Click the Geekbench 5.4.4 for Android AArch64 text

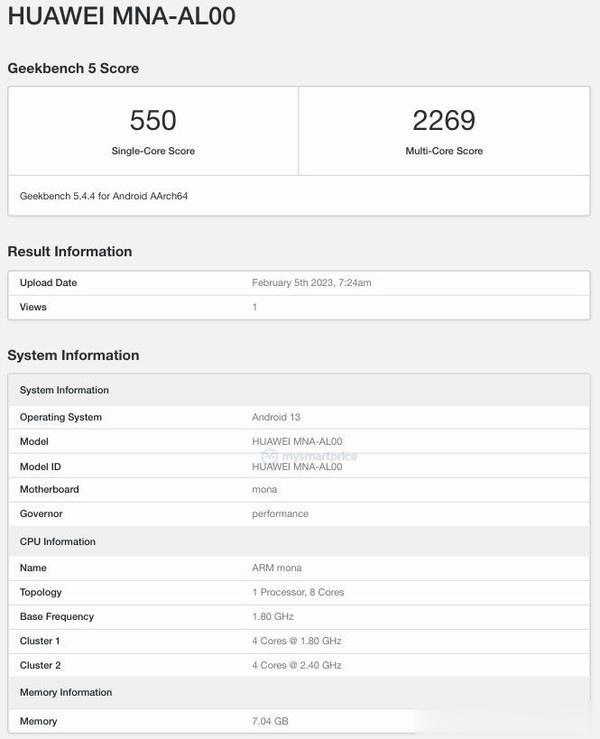[104, 196]
